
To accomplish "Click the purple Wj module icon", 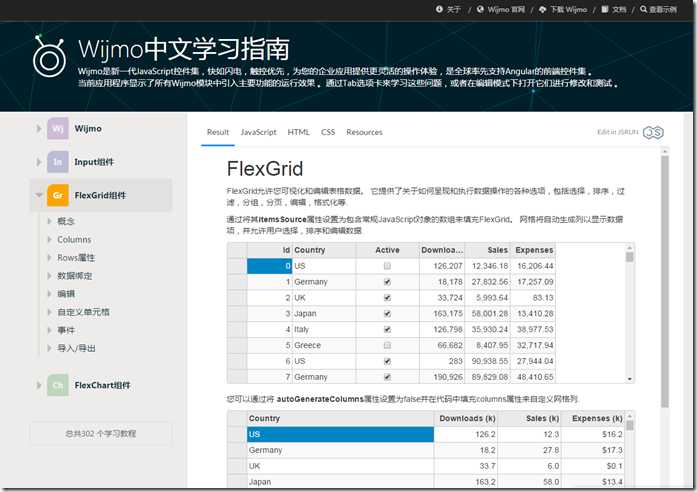I will point(58,128).
